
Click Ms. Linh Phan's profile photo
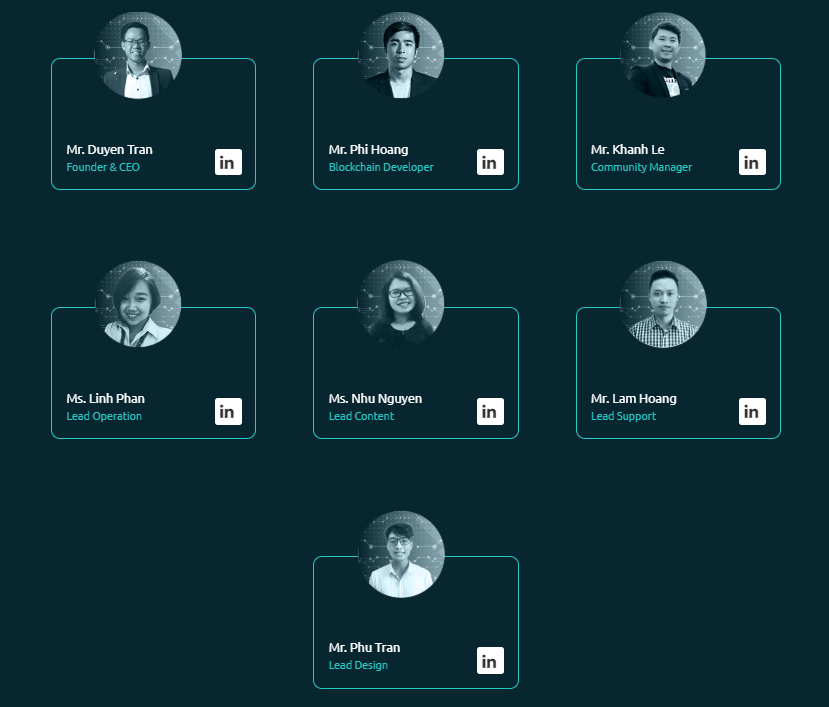[138, 304]
